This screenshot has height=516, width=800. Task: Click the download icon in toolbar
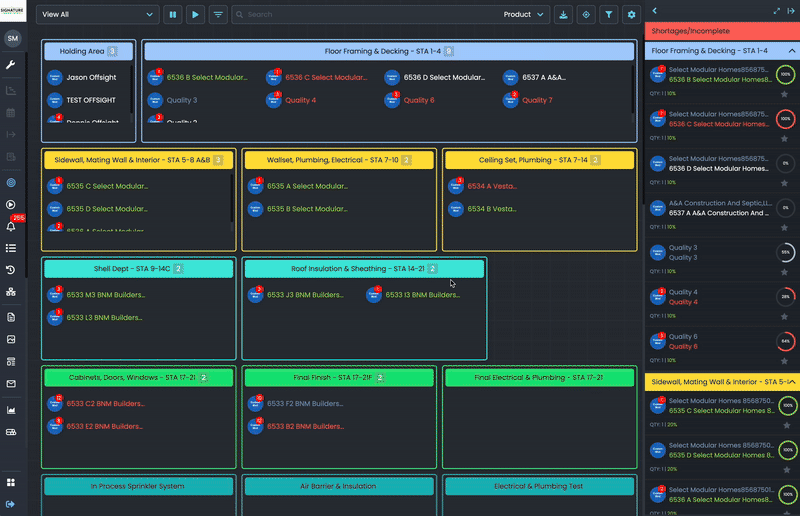coord(564,15)
